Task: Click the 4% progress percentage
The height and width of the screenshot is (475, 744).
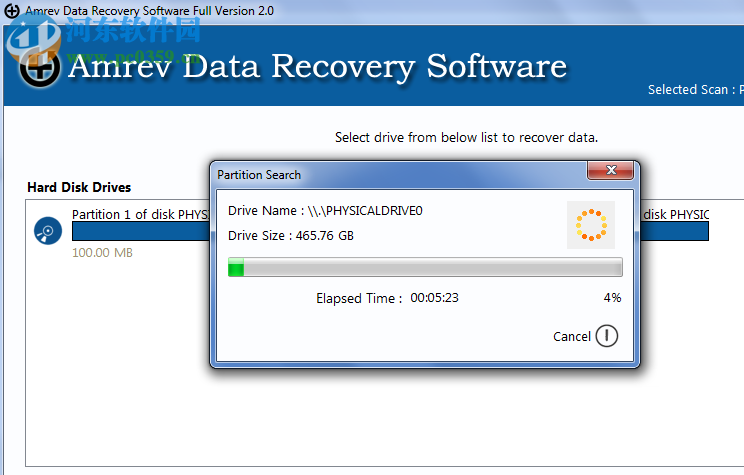Action: click(x=612, y=298)
